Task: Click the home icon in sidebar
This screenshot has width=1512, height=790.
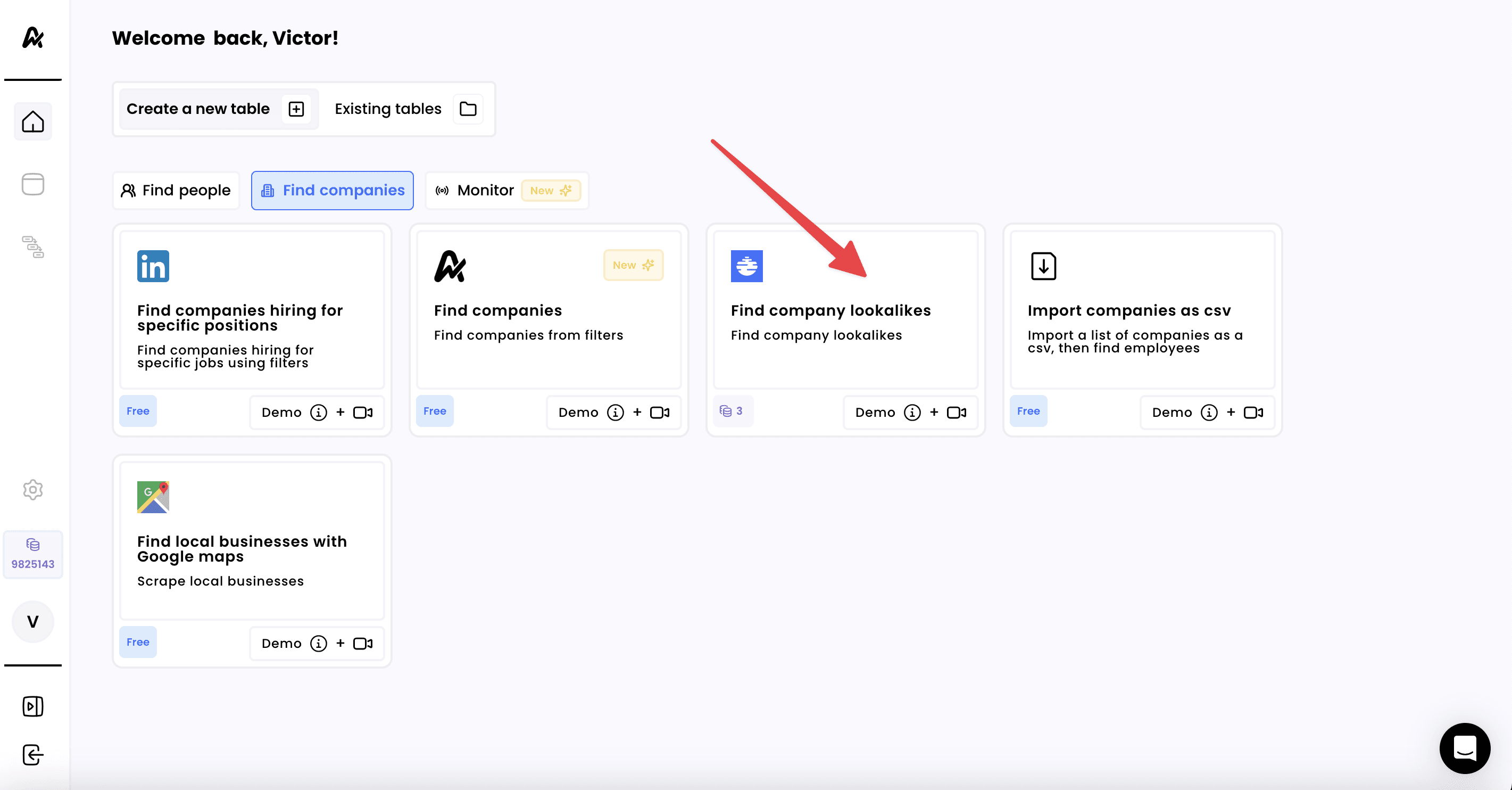Action: pyautogui.click(x=33, y=121)
